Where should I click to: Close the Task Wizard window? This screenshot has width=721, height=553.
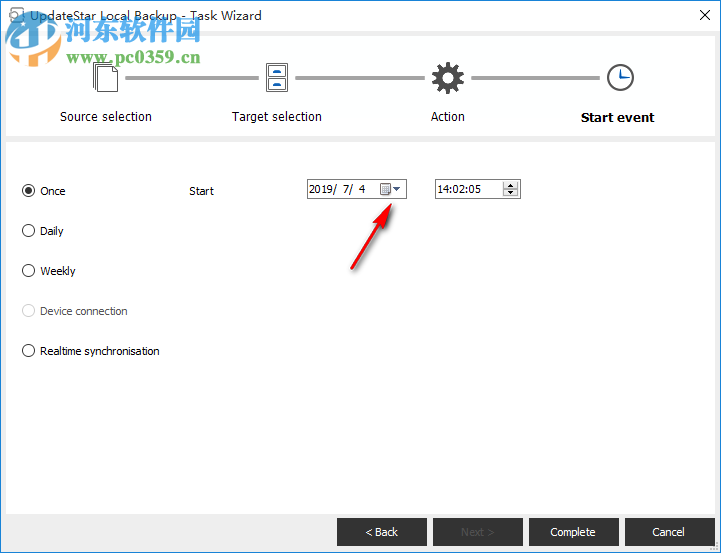pyautogui.click(x=704, y=15)
